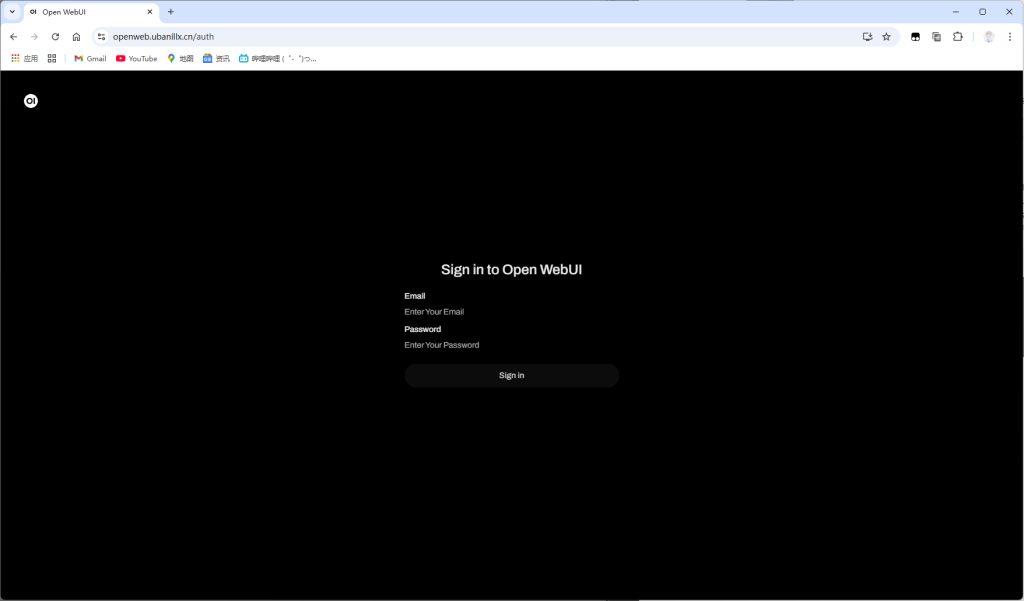Close the Open WebUI tab
This screenshot has height=601, width=1024.
150,12
